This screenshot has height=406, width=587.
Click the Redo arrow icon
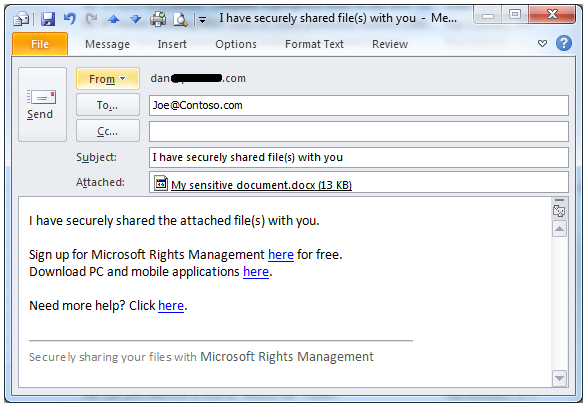coord(91,18)
